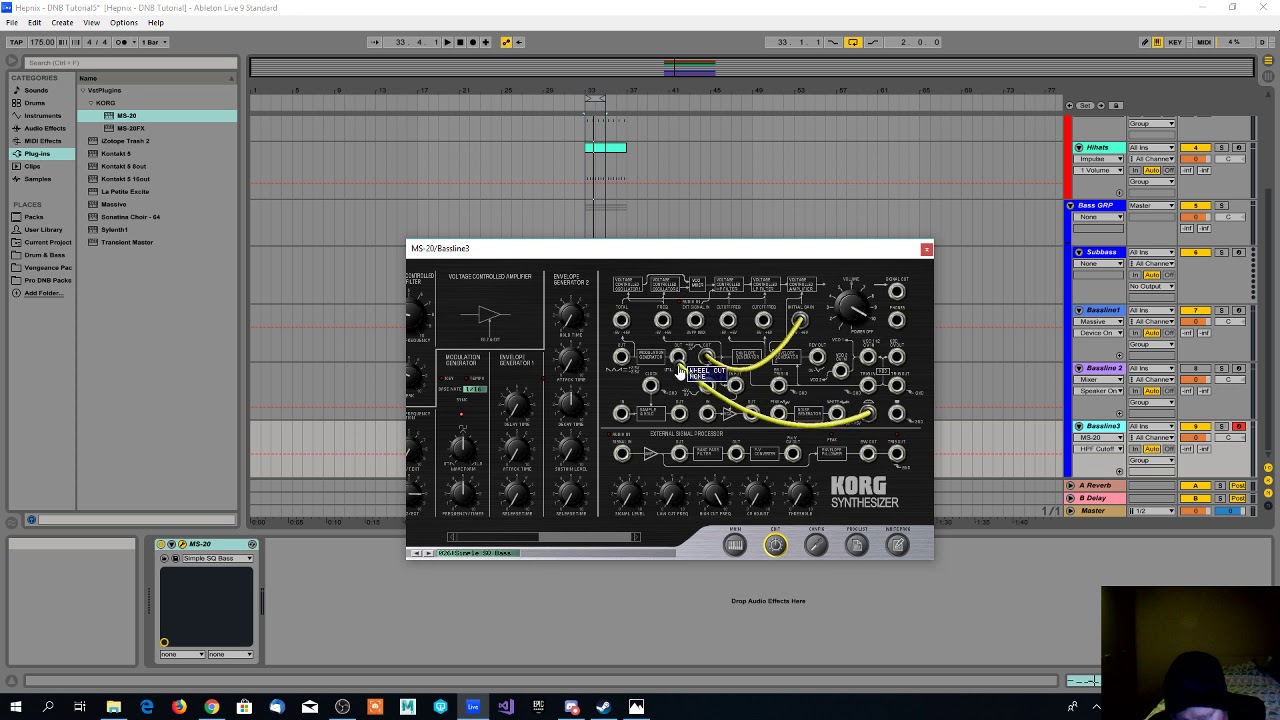Solo the Hihats track
This screenshot has height=720, width=1280.
(1221, 148)
